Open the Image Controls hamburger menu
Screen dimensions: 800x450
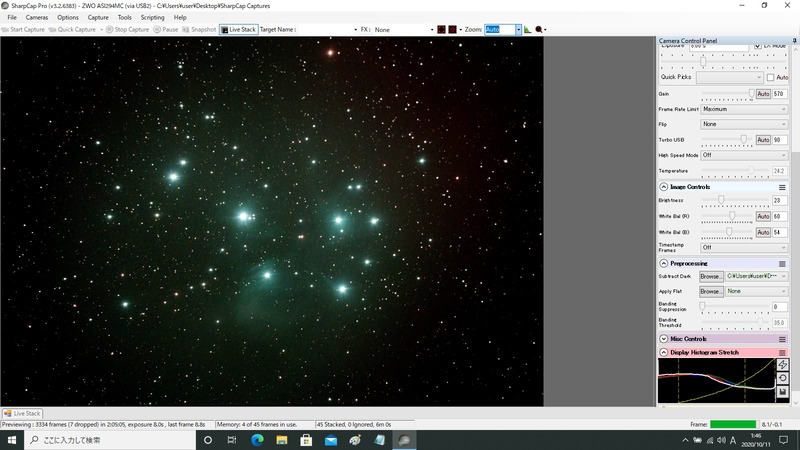[x=782, y=187]
